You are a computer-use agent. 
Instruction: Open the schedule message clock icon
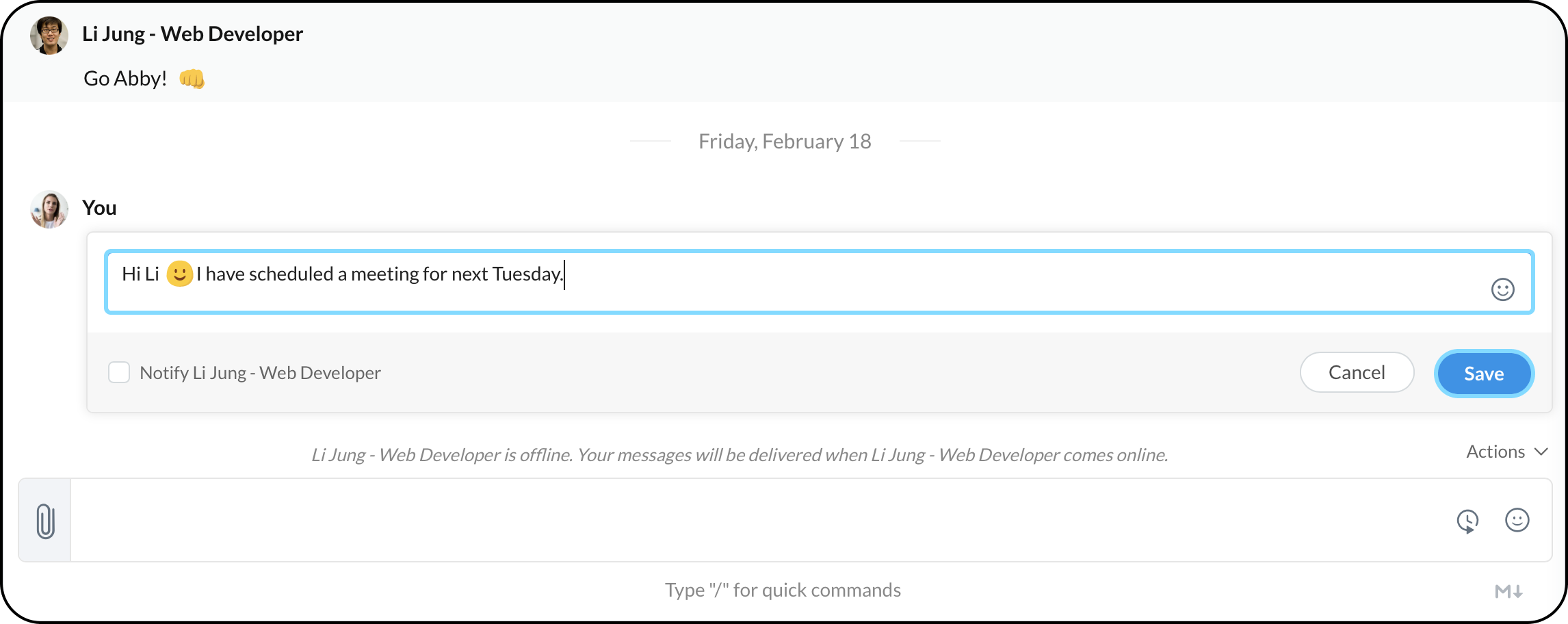click(x=1467, y=521)
